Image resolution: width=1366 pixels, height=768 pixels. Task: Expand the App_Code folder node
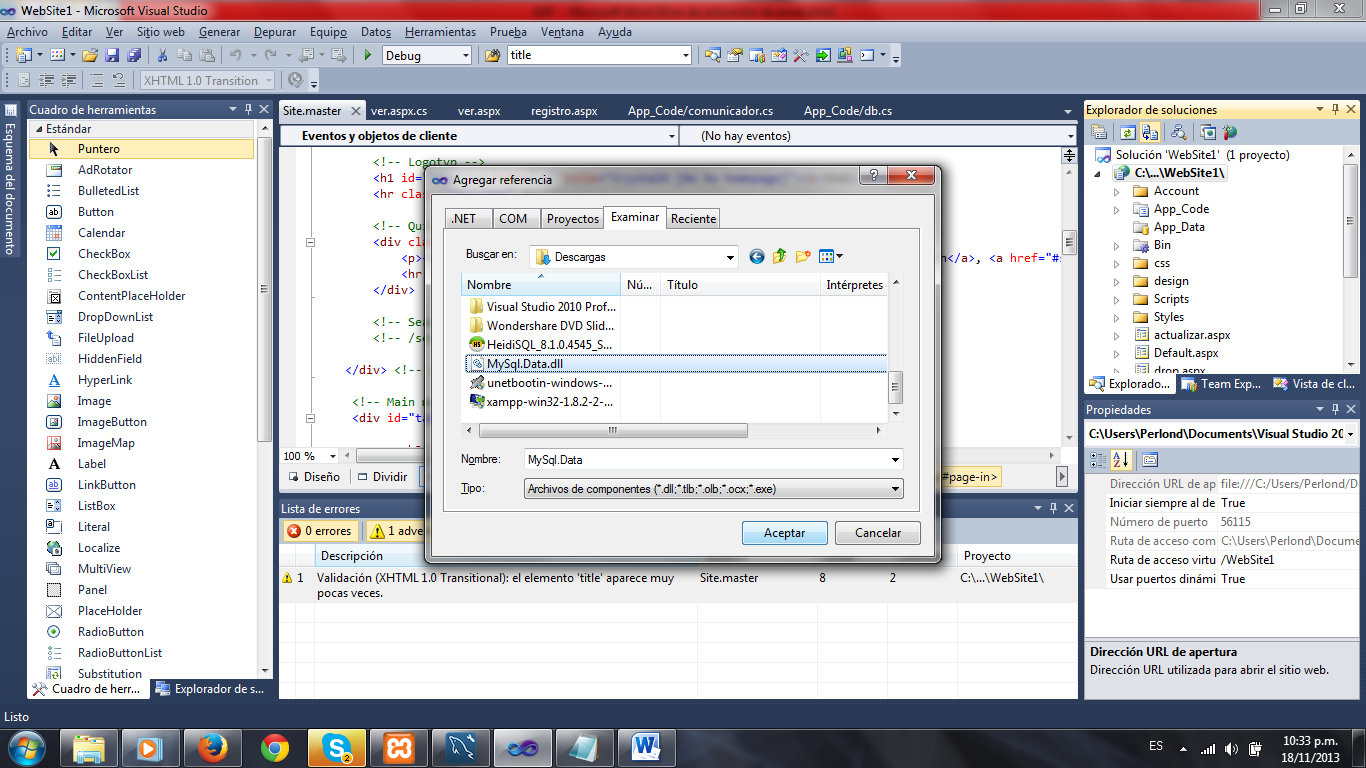click(x=1117, y=209)
